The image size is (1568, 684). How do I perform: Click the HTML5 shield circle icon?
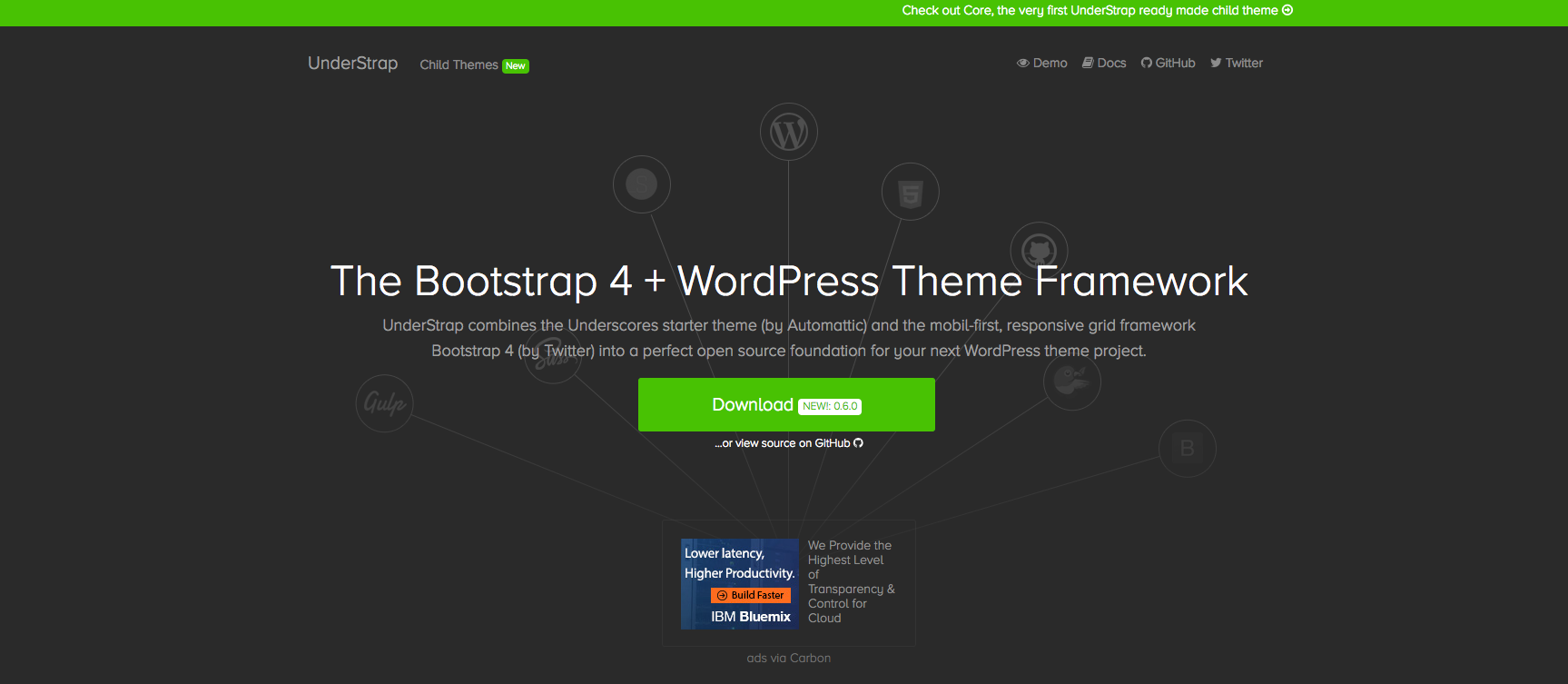click(911, 192)
